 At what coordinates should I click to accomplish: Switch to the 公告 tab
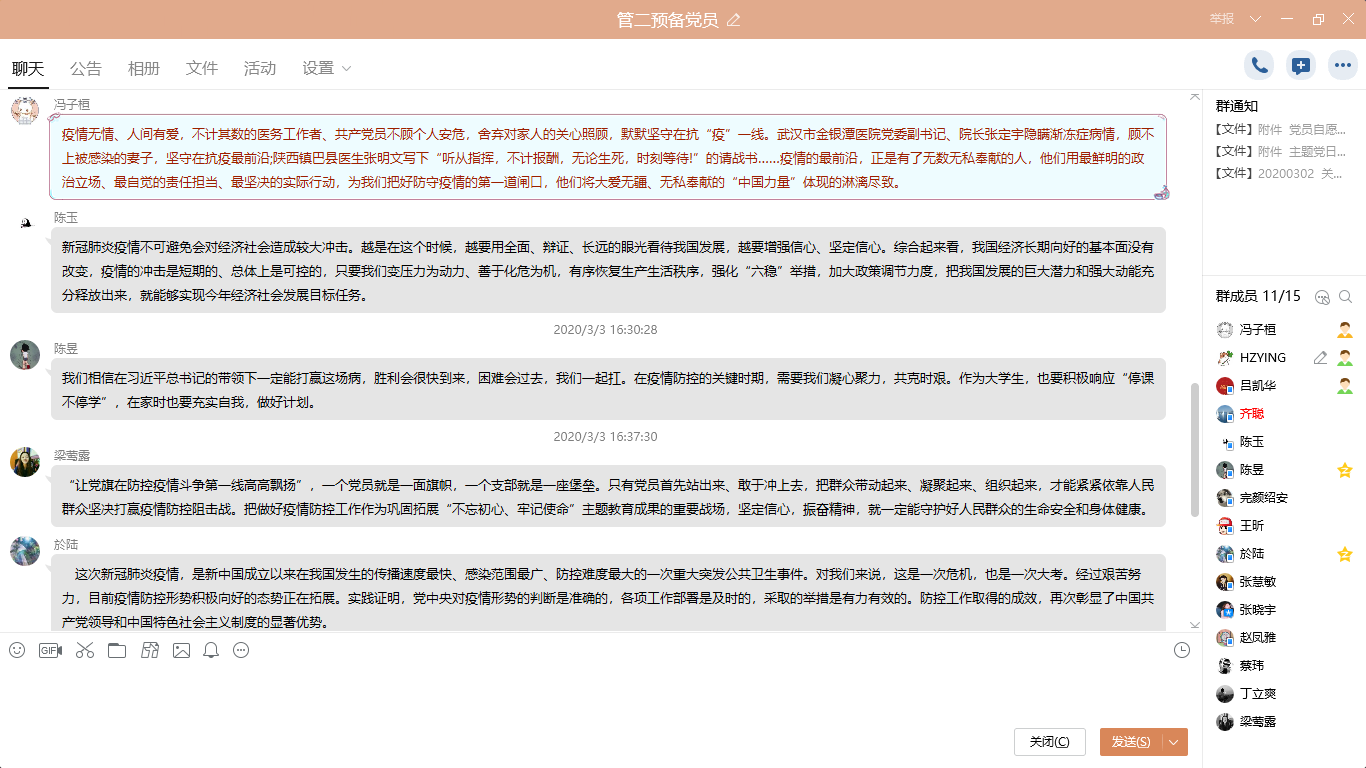[86, 69]
